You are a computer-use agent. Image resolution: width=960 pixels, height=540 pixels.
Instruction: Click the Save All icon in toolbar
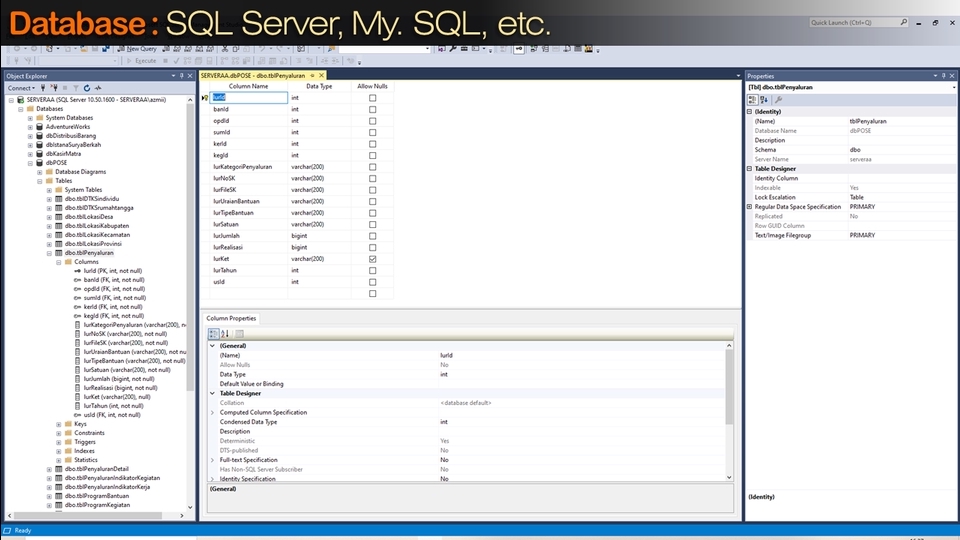pos(105,48)
